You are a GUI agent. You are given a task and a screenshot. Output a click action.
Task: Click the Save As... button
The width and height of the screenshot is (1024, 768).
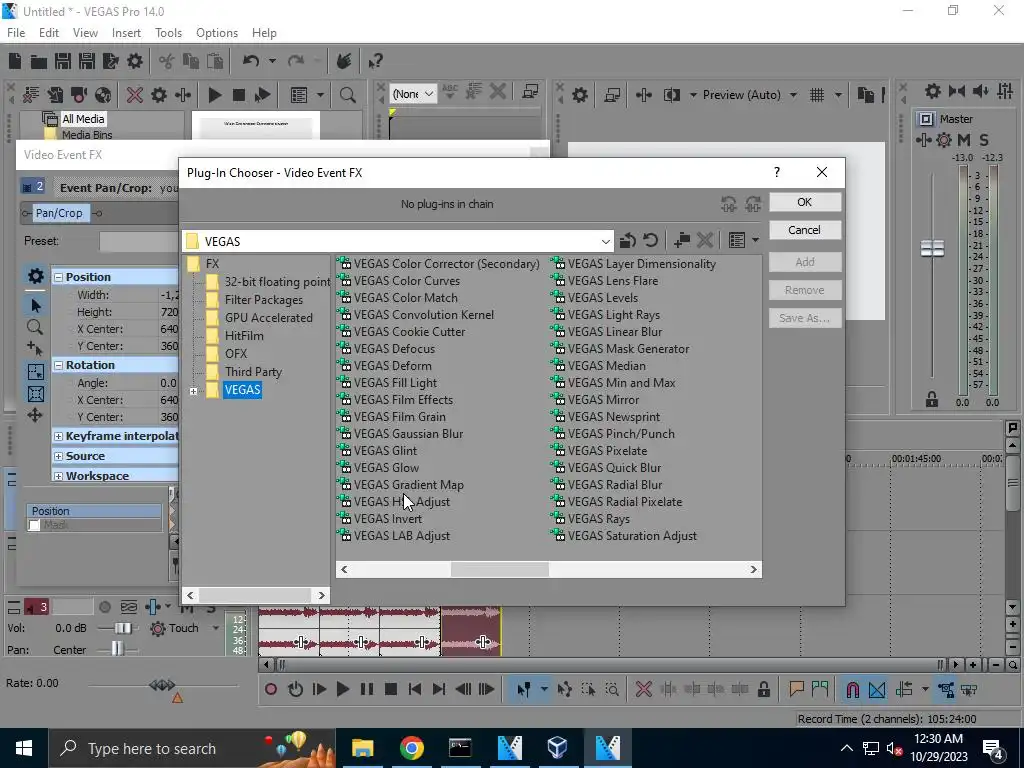(x=805, y=318)
